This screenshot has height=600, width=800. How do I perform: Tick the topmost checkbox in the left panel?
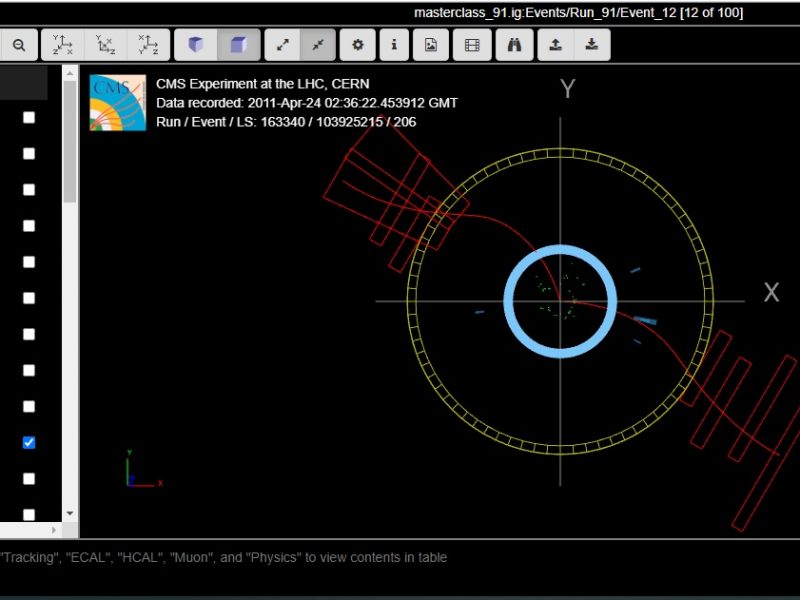[29, 117]
